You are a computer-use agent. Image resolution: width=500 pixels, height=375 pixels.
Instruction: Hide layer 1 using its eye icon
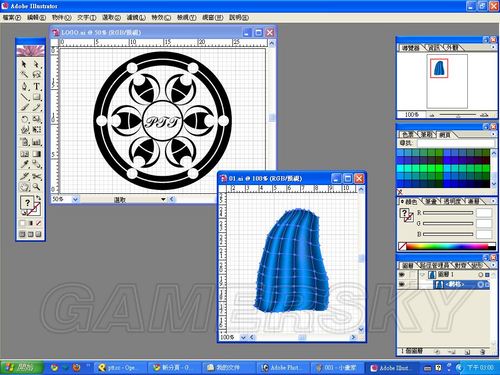(402, 274)
